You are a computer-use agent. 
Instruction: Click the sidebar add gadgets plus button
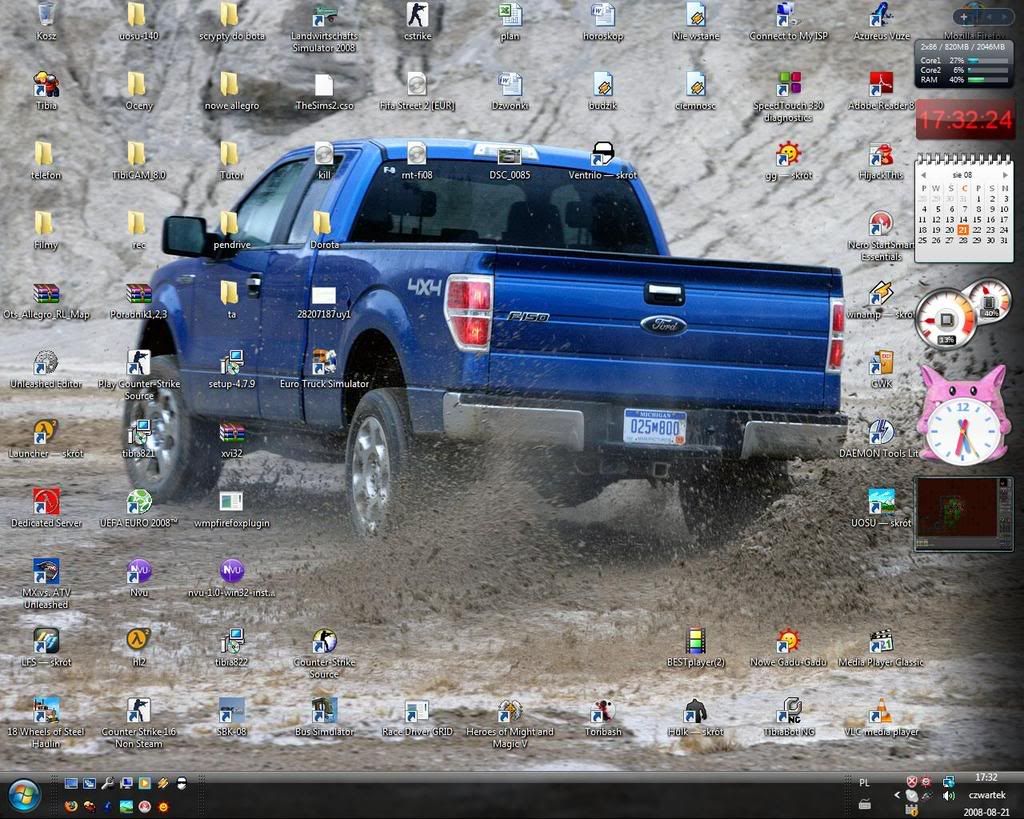point(964,17)
